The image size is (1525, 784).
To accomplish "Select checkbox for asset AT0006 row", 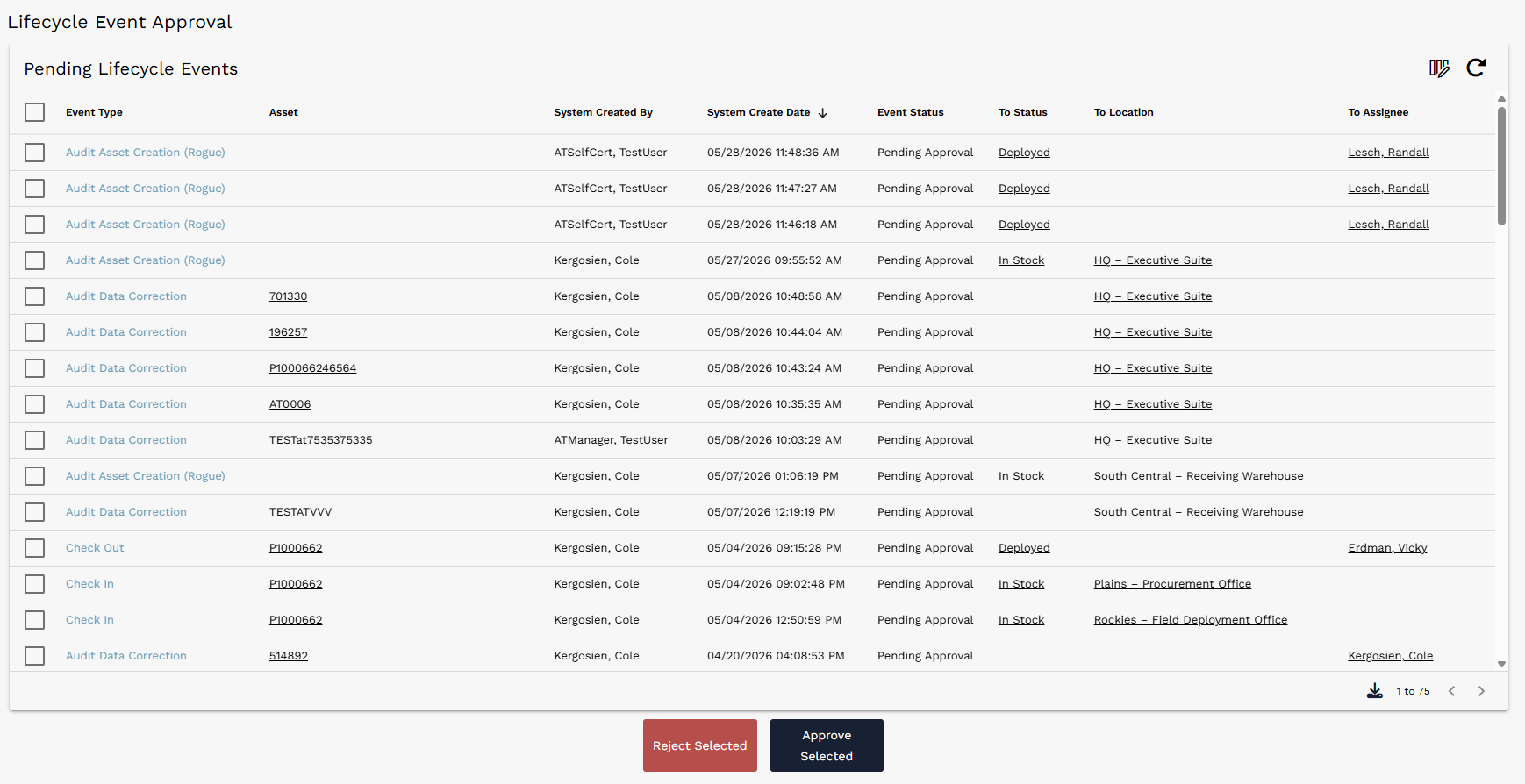I will click(35, 404).
